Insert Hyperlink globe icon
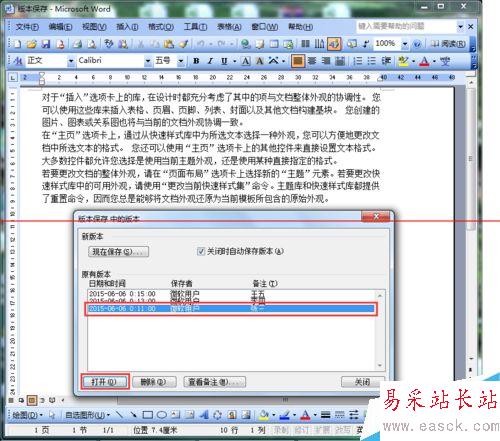This screenshot has height=441, width=500. (246, 44)
